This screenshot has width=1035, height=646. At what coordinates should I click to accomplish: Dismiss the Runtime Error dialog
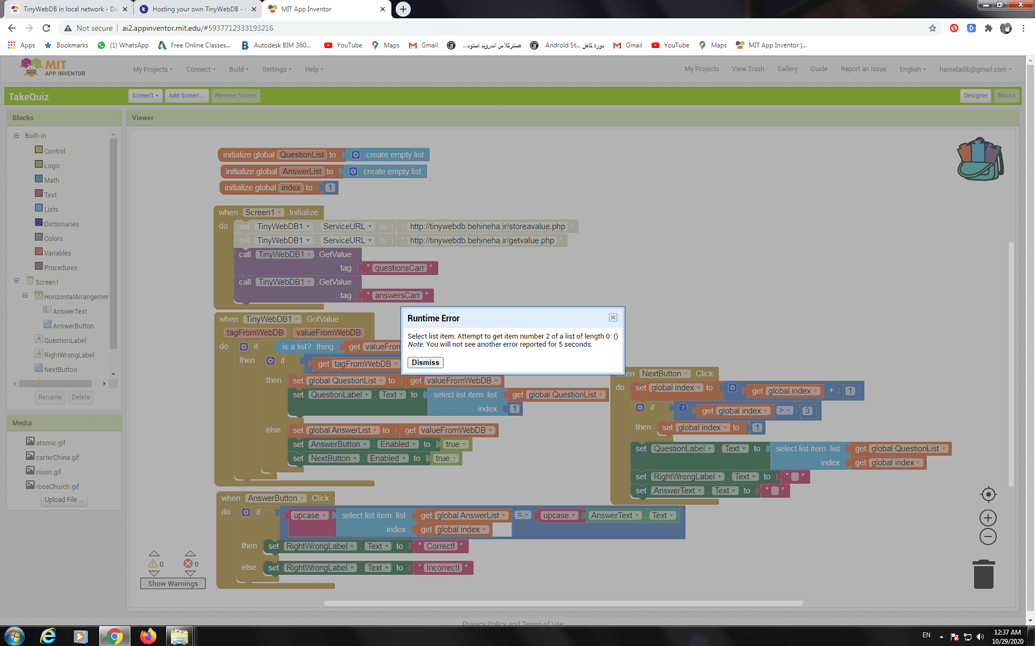coord(424,362)
